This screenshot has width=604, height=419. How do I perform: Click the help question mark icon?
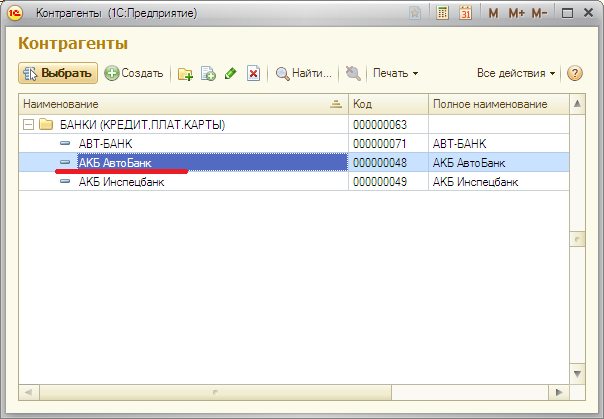[574, 73]
